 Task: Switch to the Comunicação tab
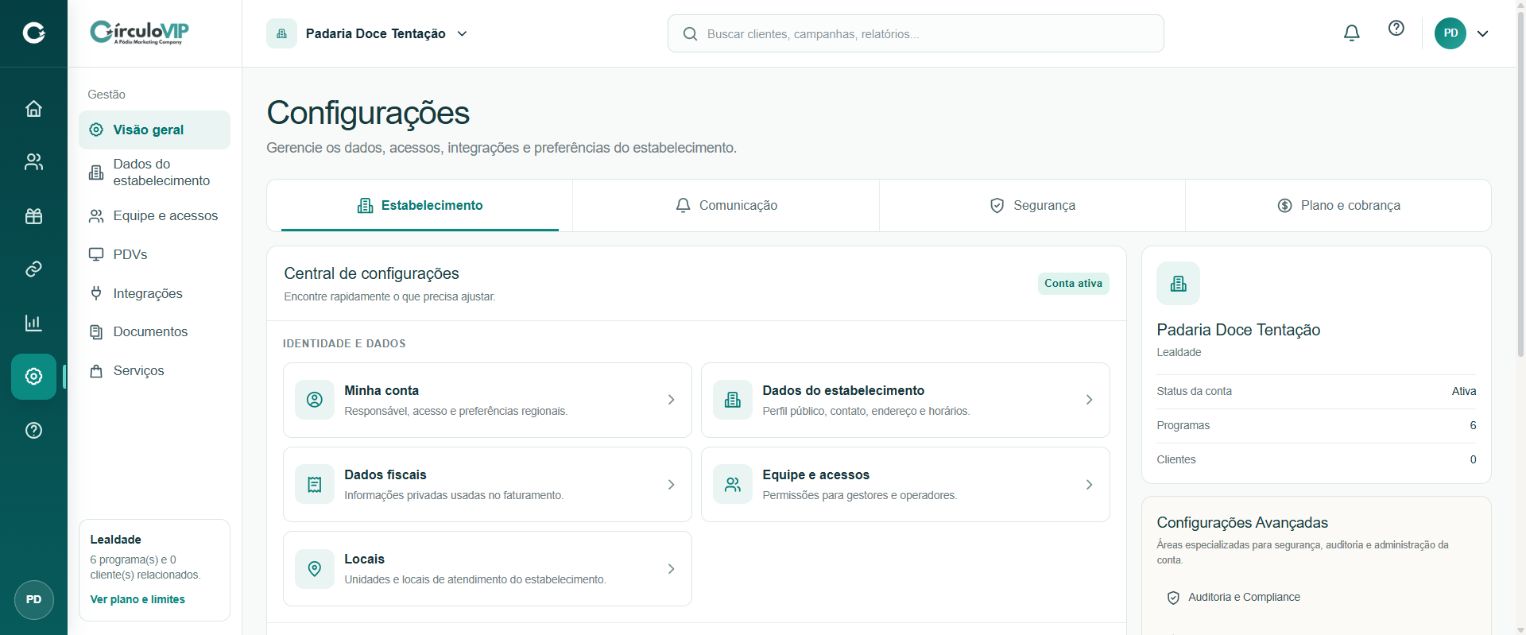pos(726,205)
